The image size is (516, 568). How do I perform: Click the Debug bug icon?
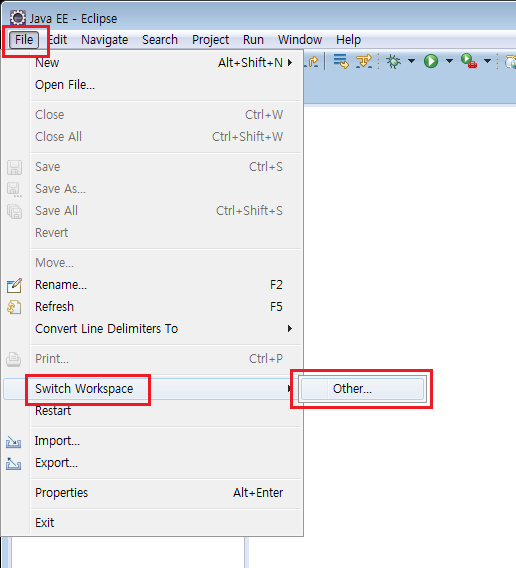(x=394, y=61)
